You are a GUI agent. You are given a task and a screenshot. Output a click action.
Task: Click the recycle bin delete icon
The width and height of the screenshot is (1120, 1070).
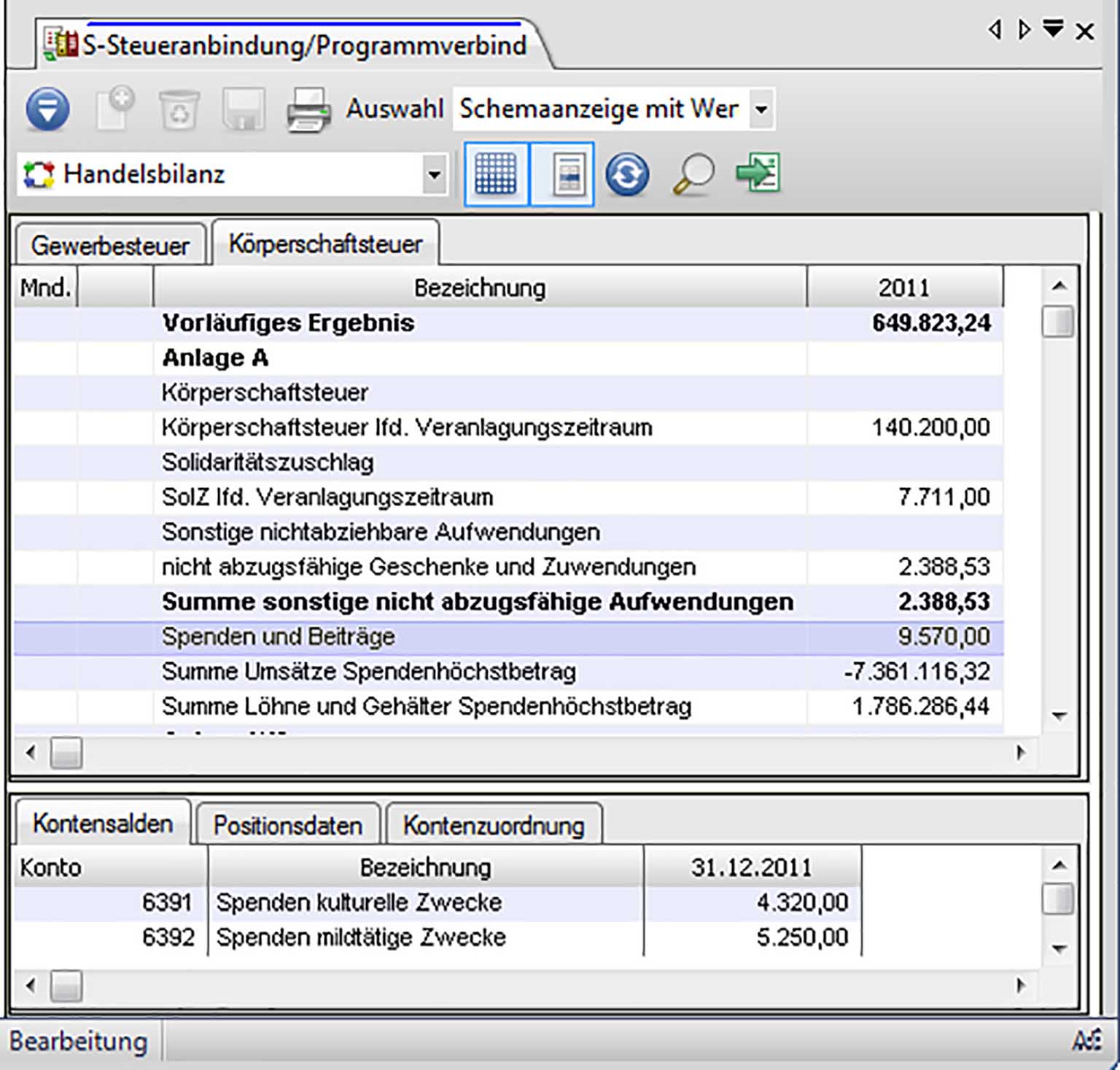(x=179, y=110)
